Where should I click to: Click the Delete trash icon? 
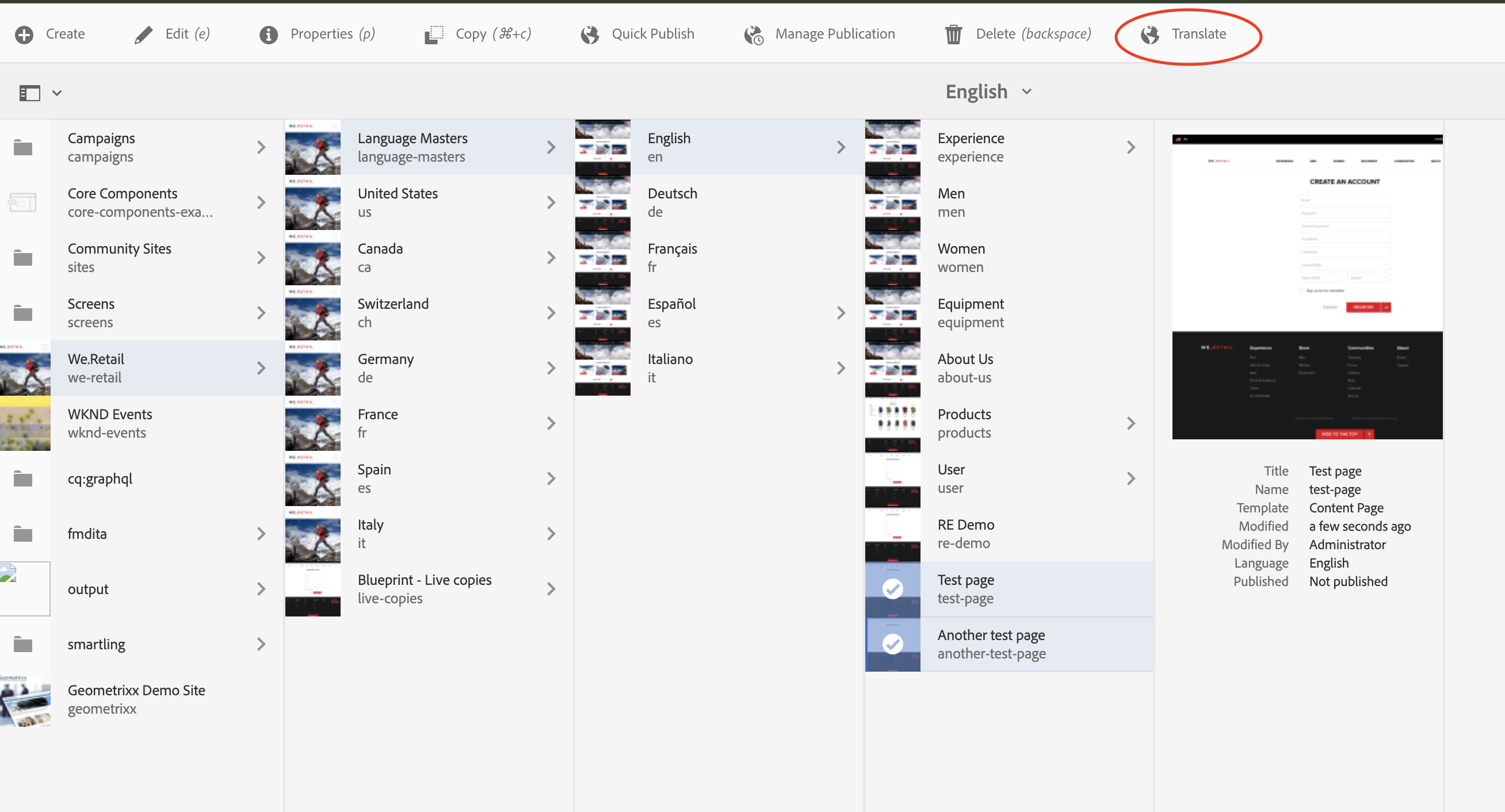click(953, 35)
